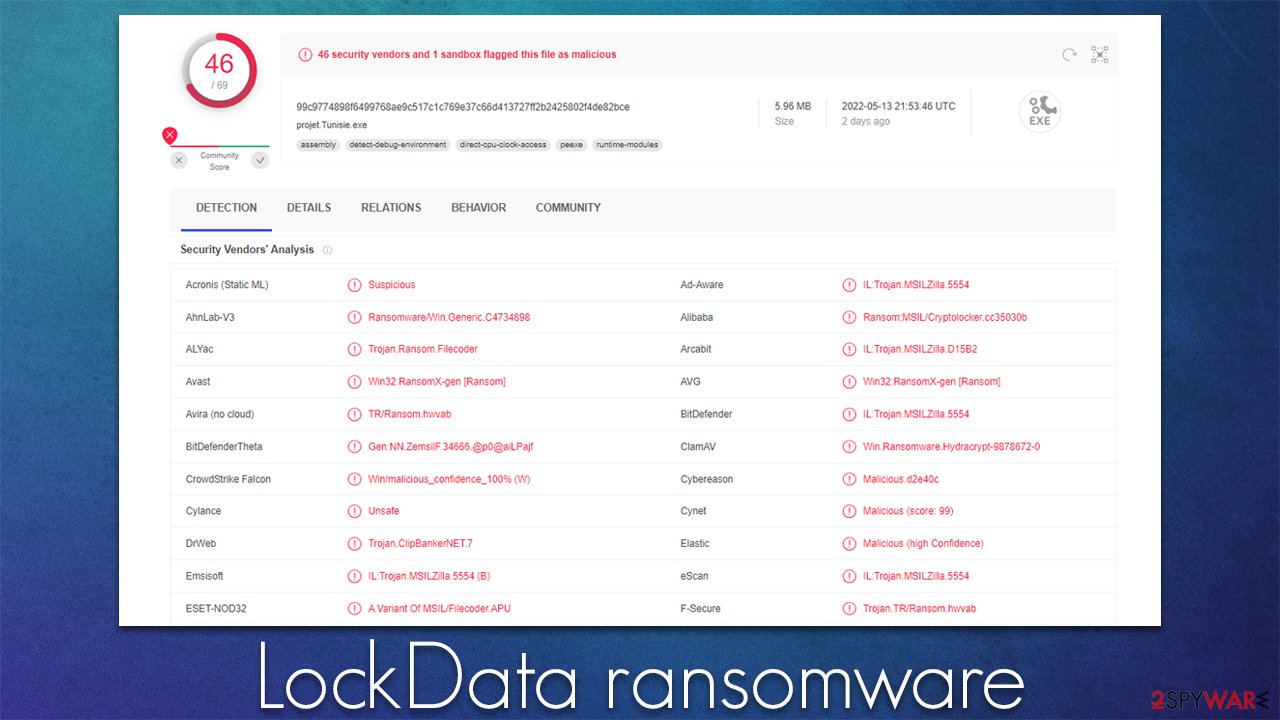Image resolution: width=1280 pixels, height=720 pixels.
Task: Click alert icon beside Trojan.Ransom.Filecoder
Action: click(354, 349)
